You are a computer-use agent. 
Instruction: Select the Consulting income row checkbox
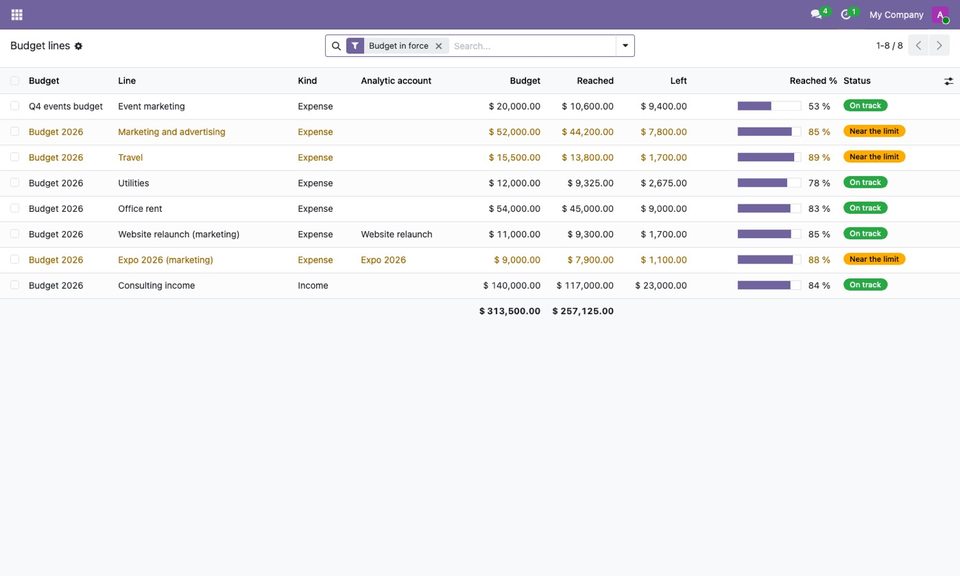click(15, 285)
